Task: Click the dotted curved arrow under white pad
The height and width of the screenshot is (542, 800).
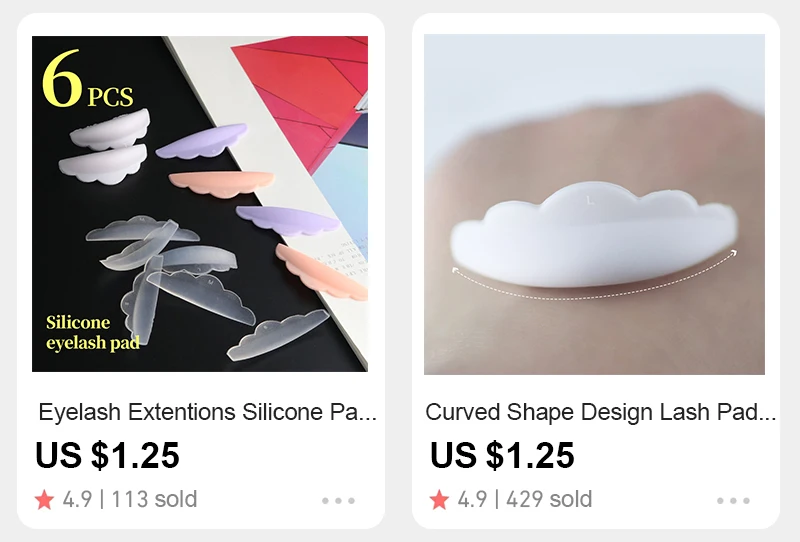Action: tap(594, 278)
